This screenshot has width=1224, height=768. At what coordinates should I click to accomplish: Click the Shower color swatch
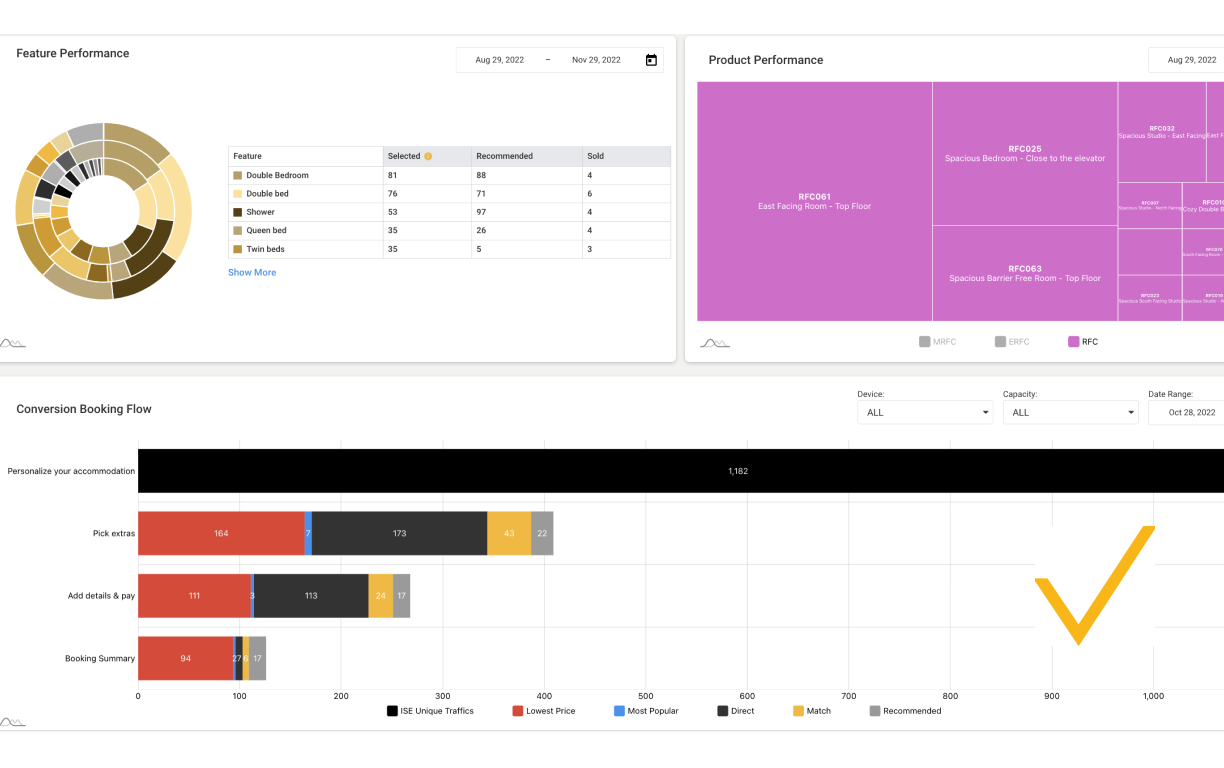pos(237,212)
